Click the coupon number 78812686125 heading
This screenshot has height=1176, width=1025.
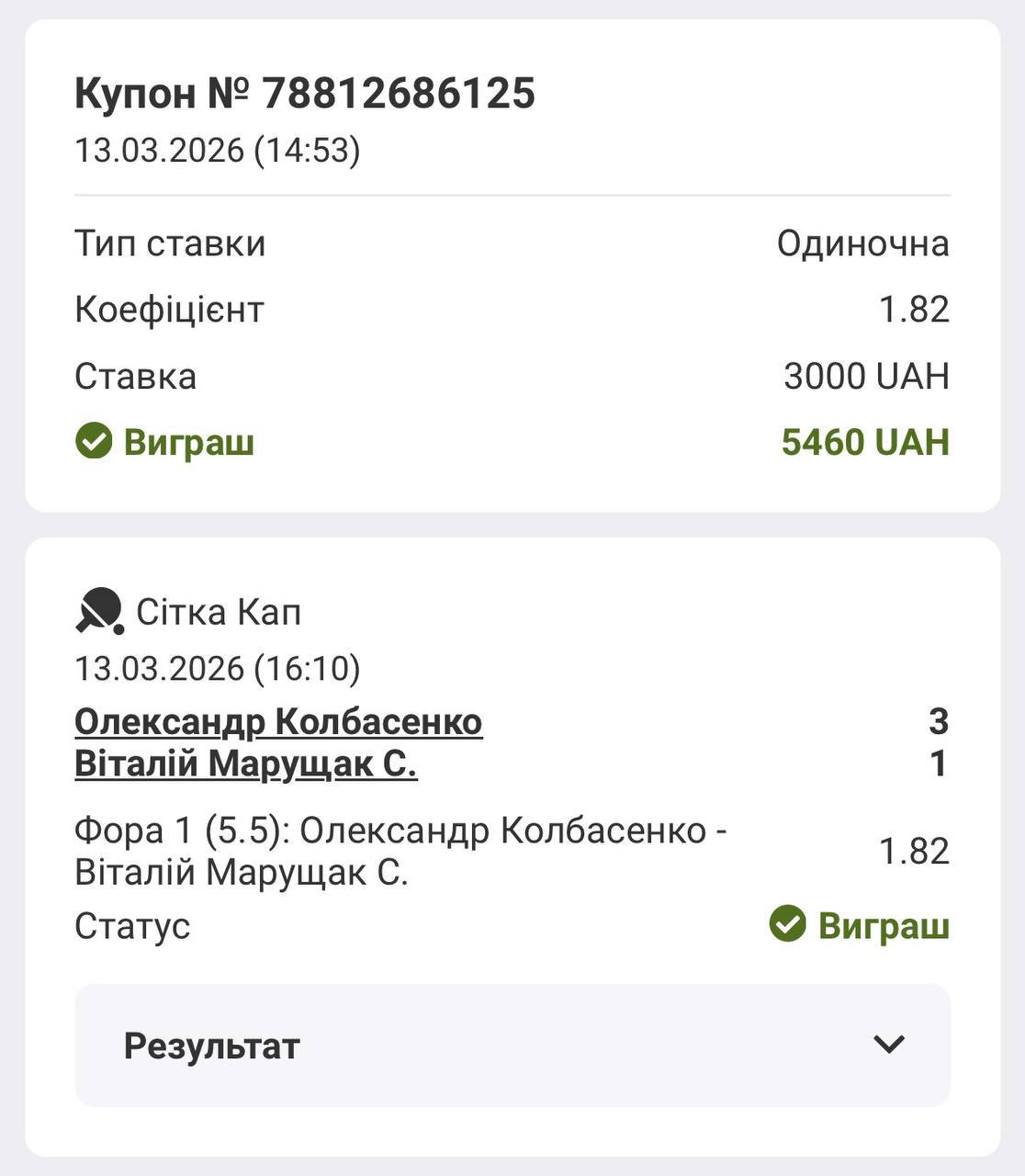(x=305, y=93)
